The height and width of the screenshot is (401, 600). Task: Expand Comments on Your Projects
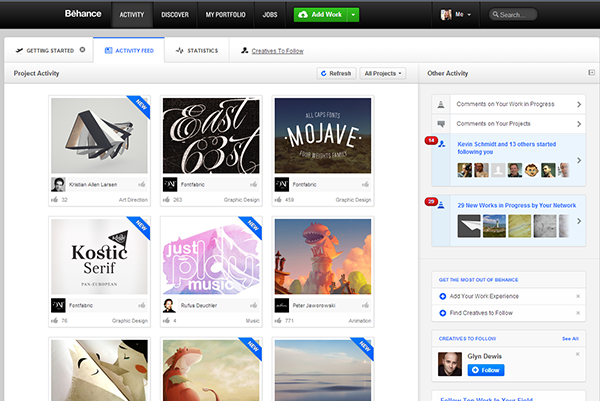pos(509,124)
